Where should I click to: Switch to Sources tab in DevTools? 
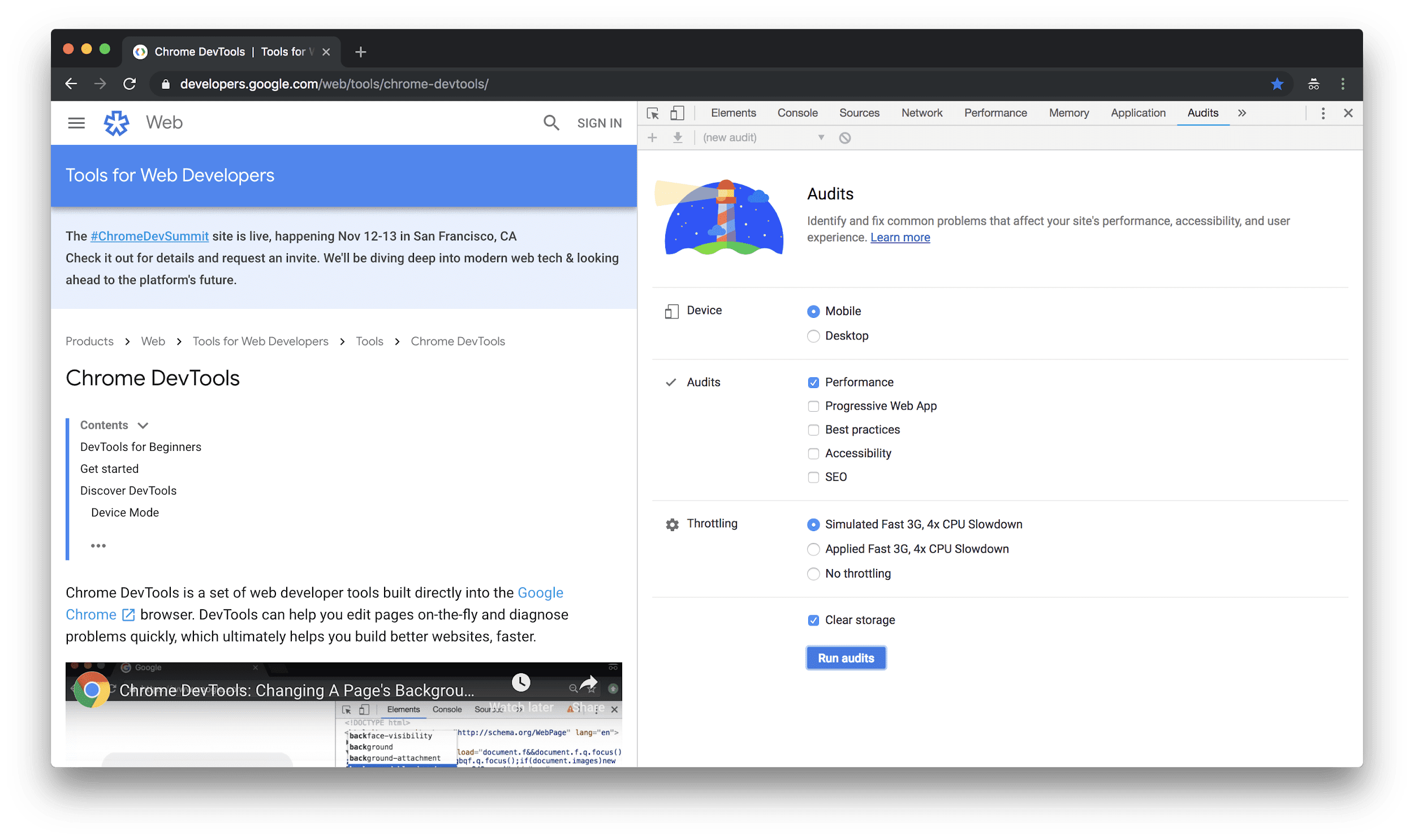857,112
